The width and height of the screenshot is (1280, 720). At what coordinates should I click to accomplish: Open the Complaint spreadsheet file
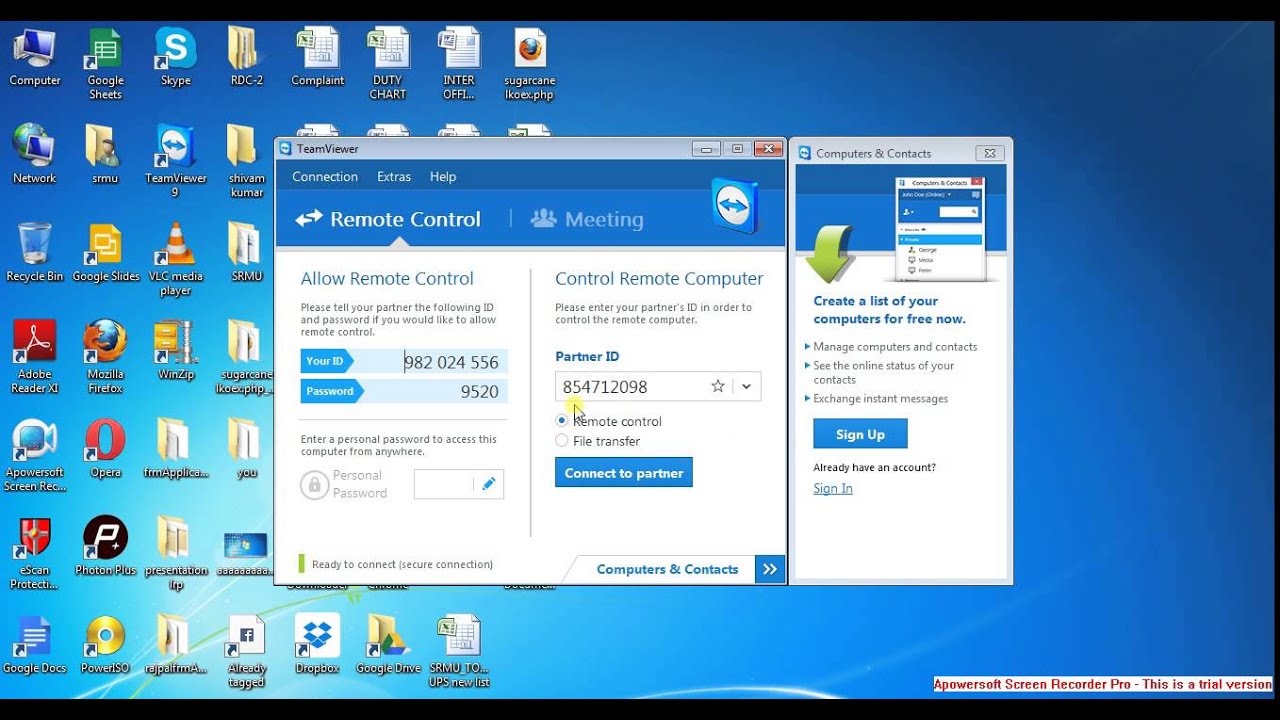point(317,57)
